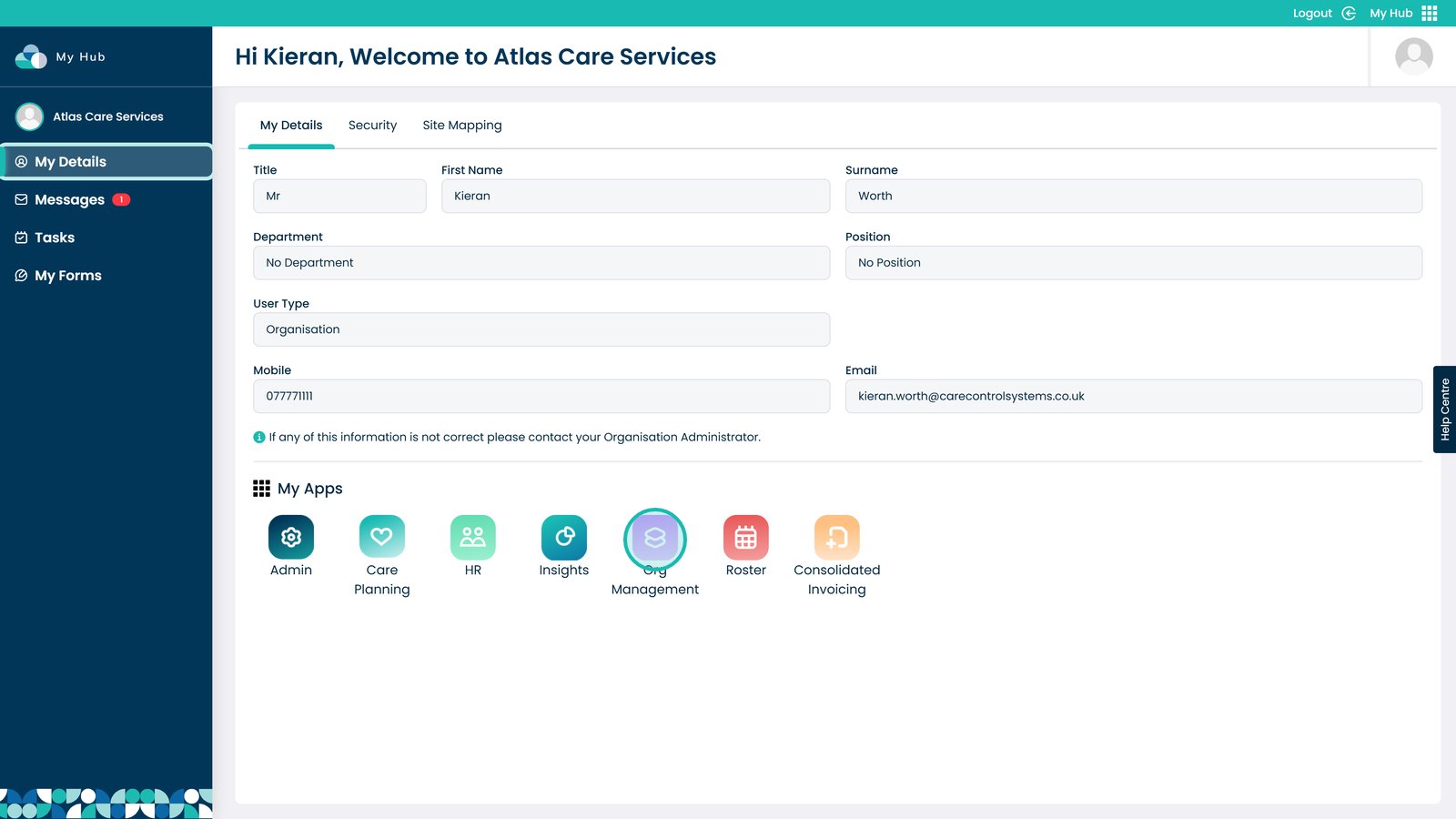Click the user profile avatar

pyautogui.click(x=1413, y=56)
